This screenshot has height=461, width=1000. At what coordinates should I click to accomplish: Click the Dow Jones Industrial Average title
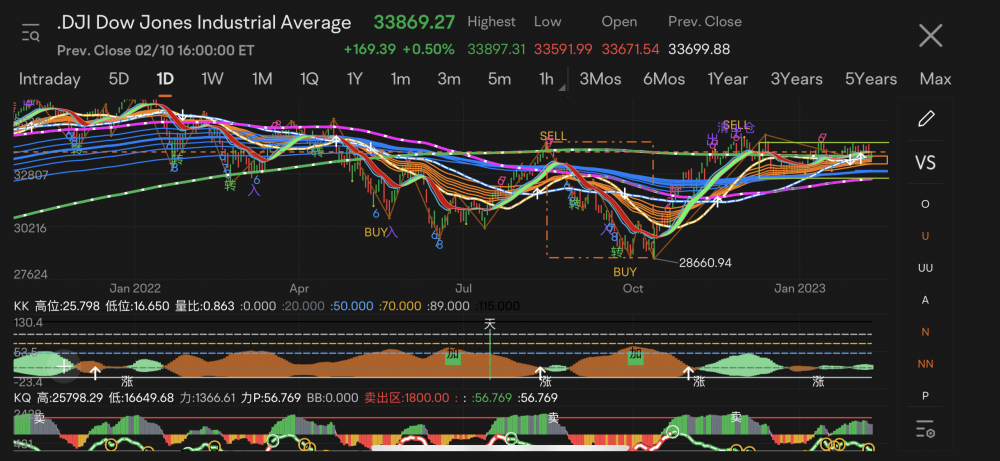204,22
